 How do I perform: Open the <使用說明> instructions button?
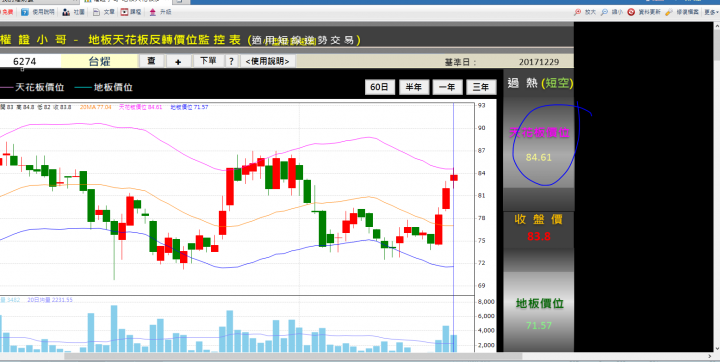click(x=268, y=61)
